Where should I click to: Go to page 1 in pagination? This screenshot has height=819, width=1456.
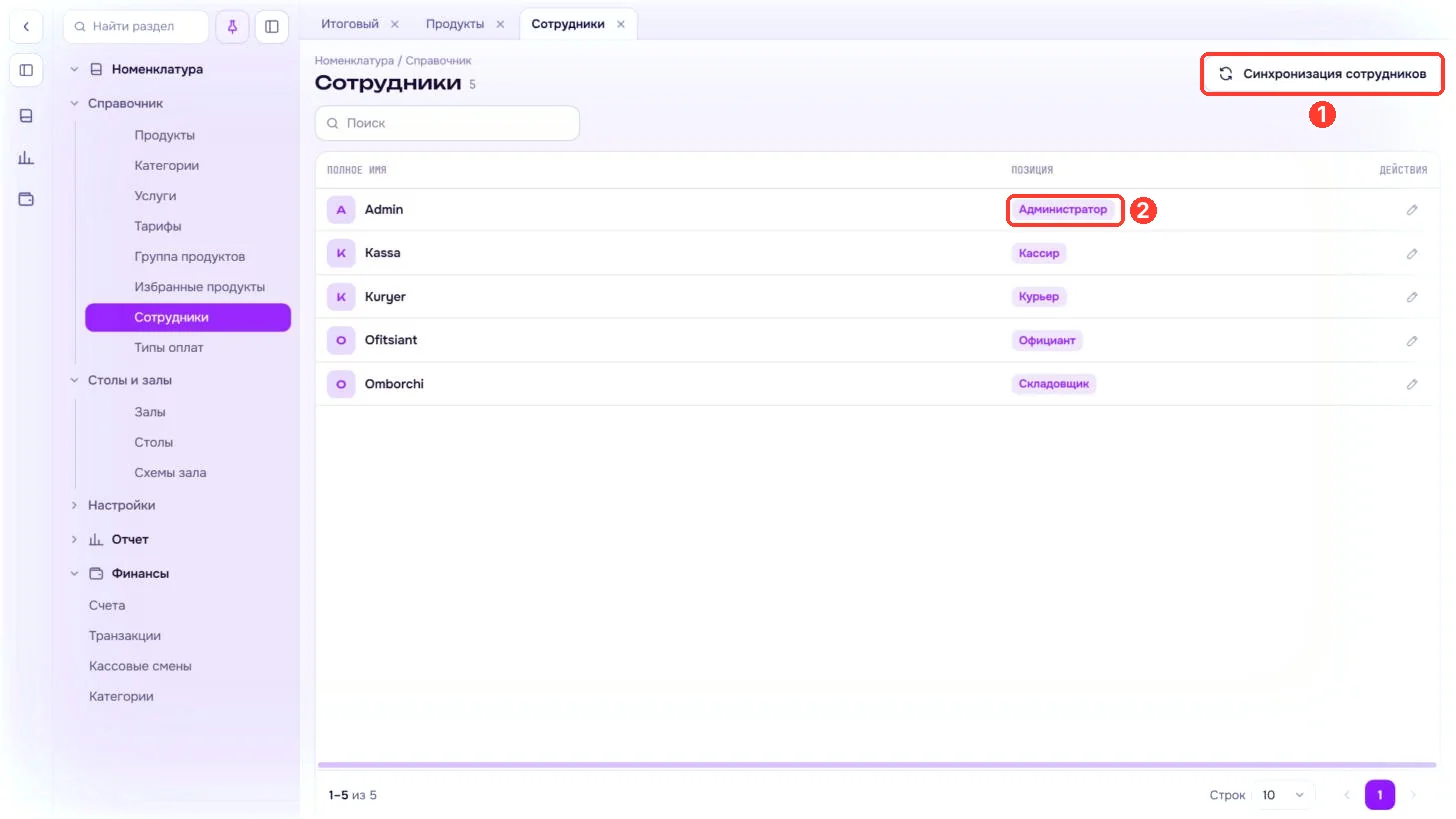click(x=1380, y=795)
